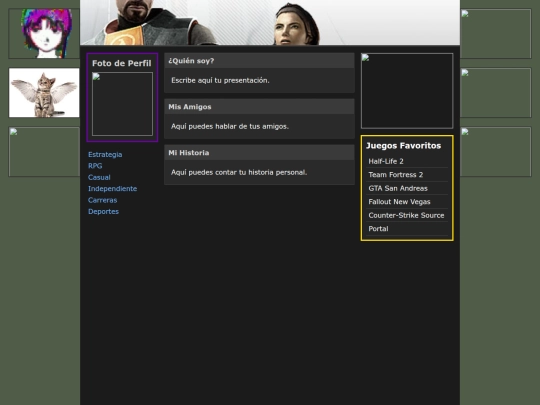Go to the Casual games link
The image size is (540, 405).
[x=99, y=177]
